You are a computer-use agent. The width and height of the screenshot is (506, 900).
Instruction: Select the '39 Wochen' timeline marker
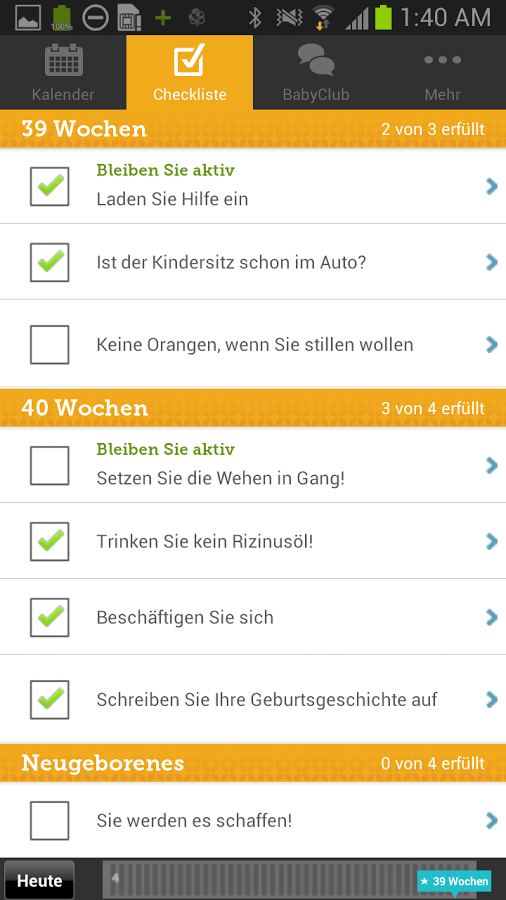[x=454, y=881]
